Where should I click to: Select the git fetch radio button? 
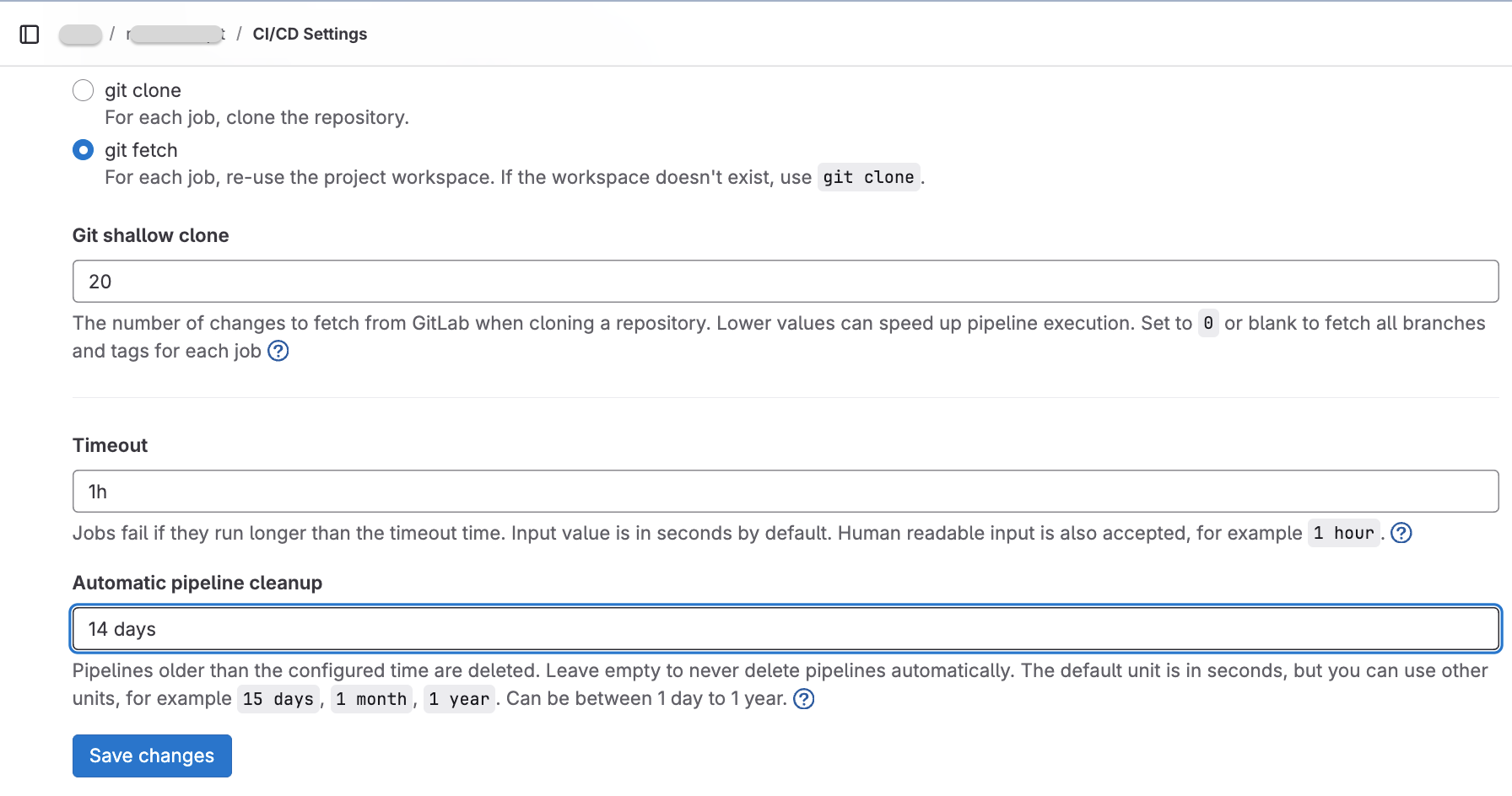coord(84,150)
